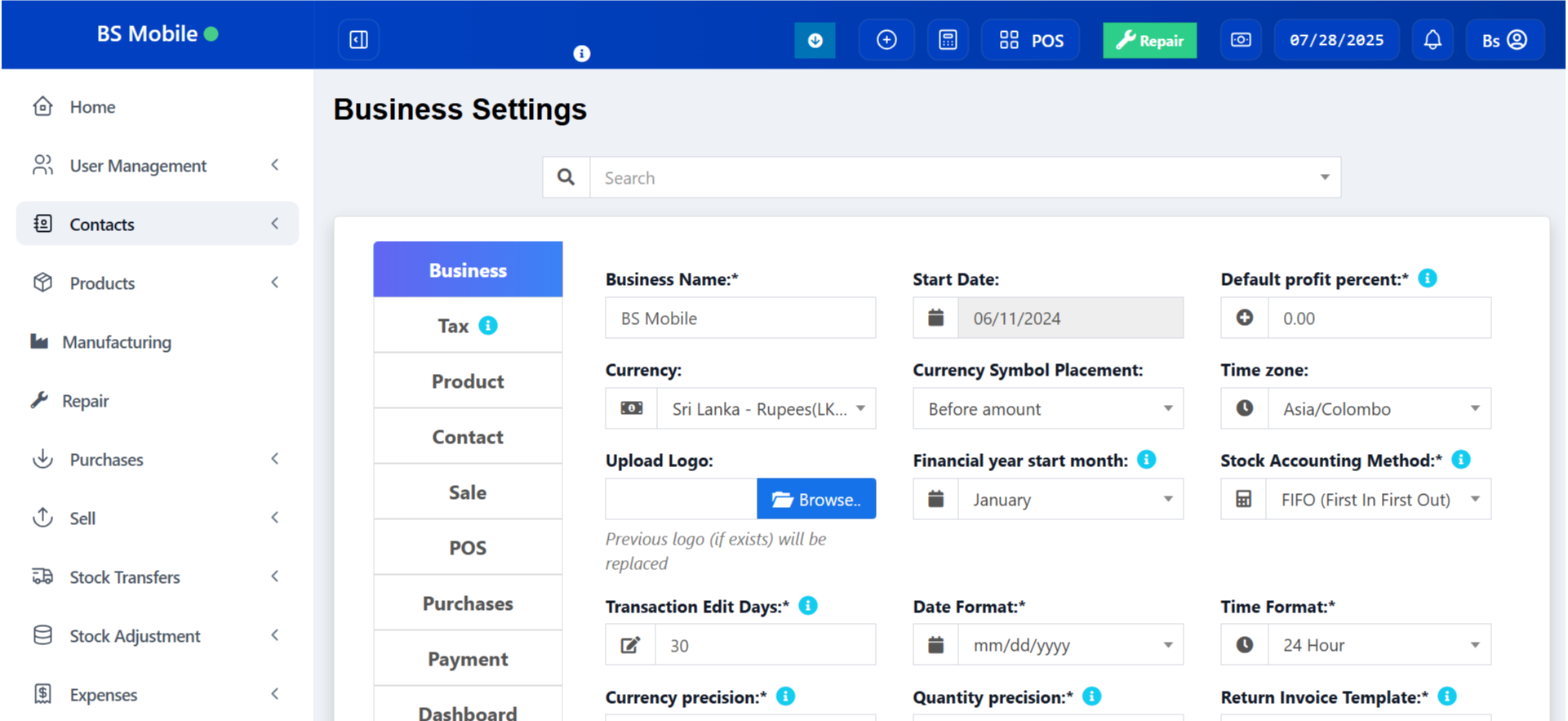This screenshot has width=1568, height=721.
Task: Open the Time zone dropdown
Action: 1379,409
